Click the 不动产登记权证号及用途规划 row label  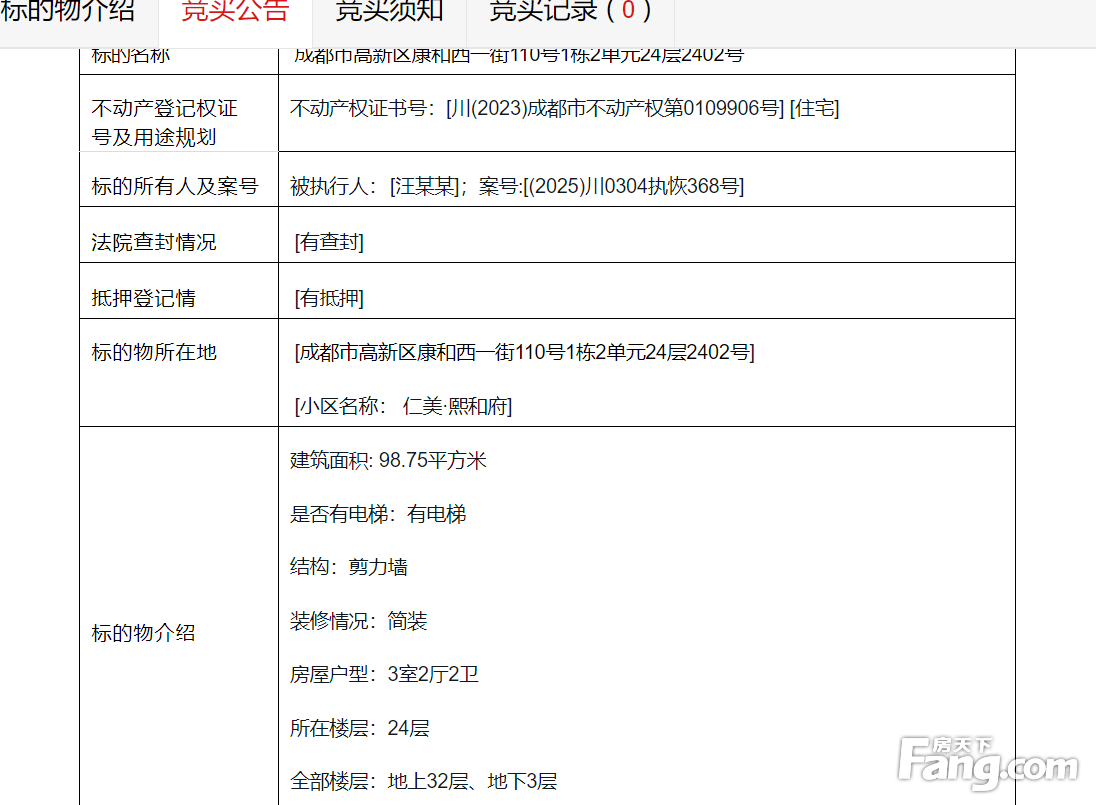pos(165,122)
